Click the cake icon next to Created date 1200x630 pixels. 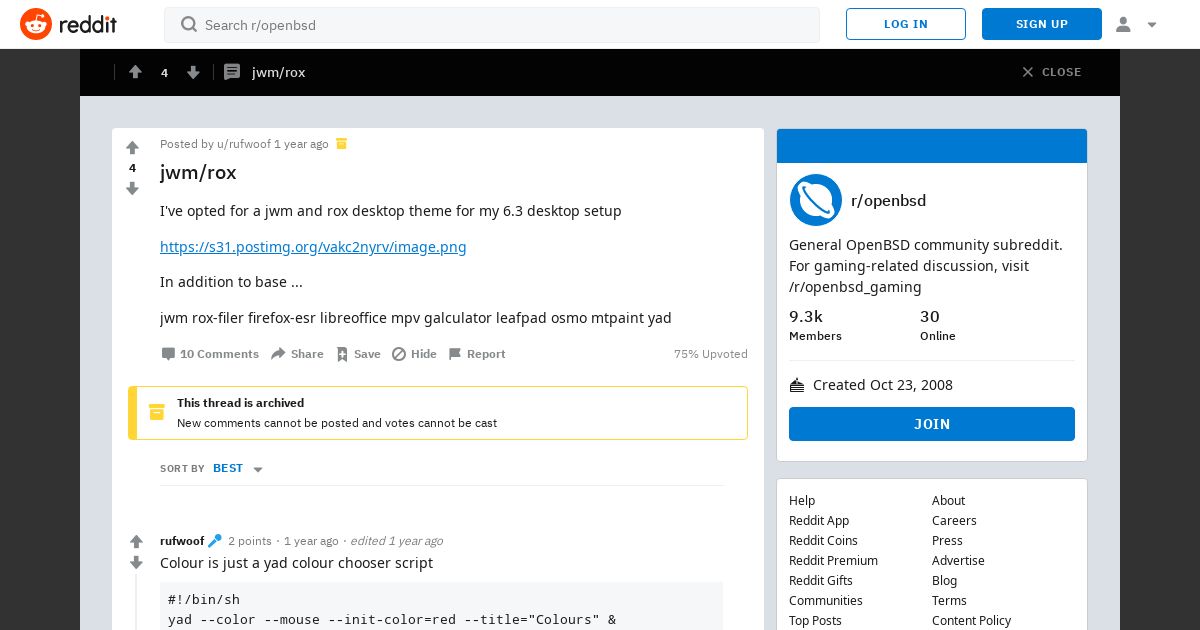(x=797, y=385)
